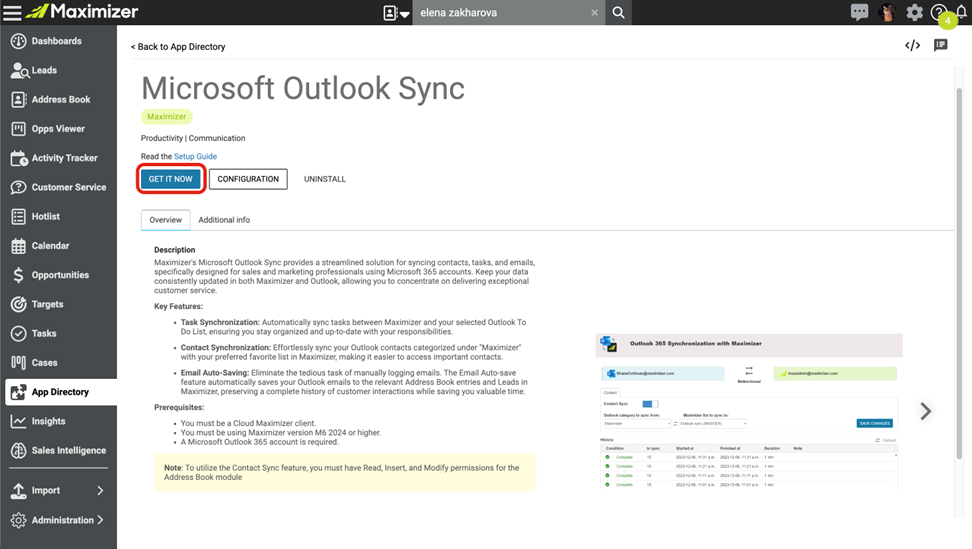
Task: Click the magnifier search button
Action: point(619,12)
